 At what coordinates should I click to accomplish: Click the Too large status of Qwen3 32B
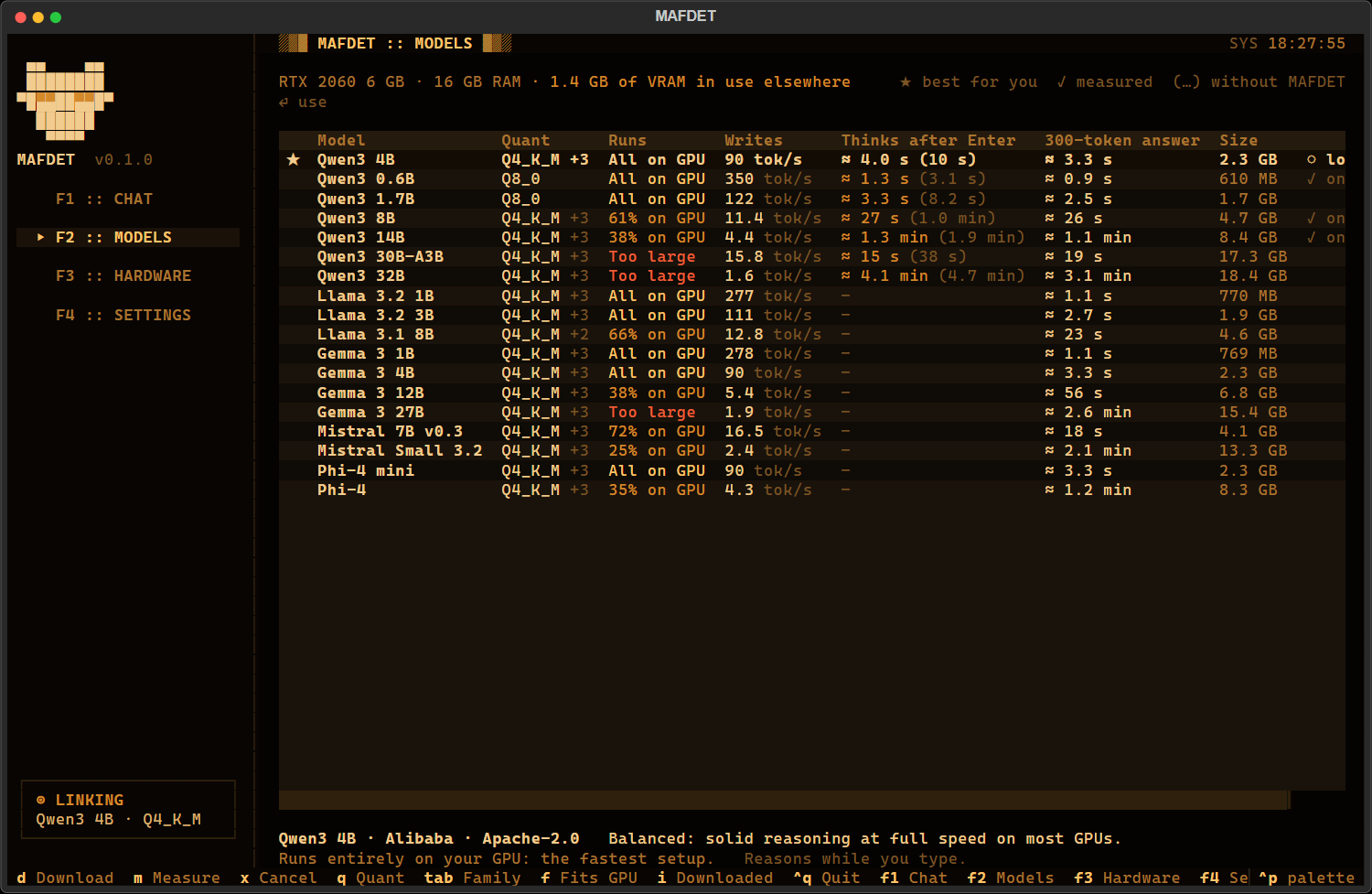coord(652,275)
